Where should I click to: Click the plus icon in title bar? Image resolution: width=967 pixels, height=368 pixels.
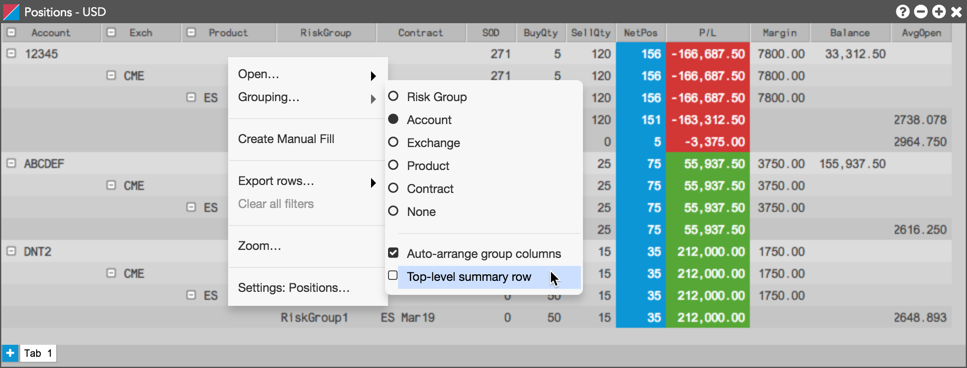tap(938, 11)
